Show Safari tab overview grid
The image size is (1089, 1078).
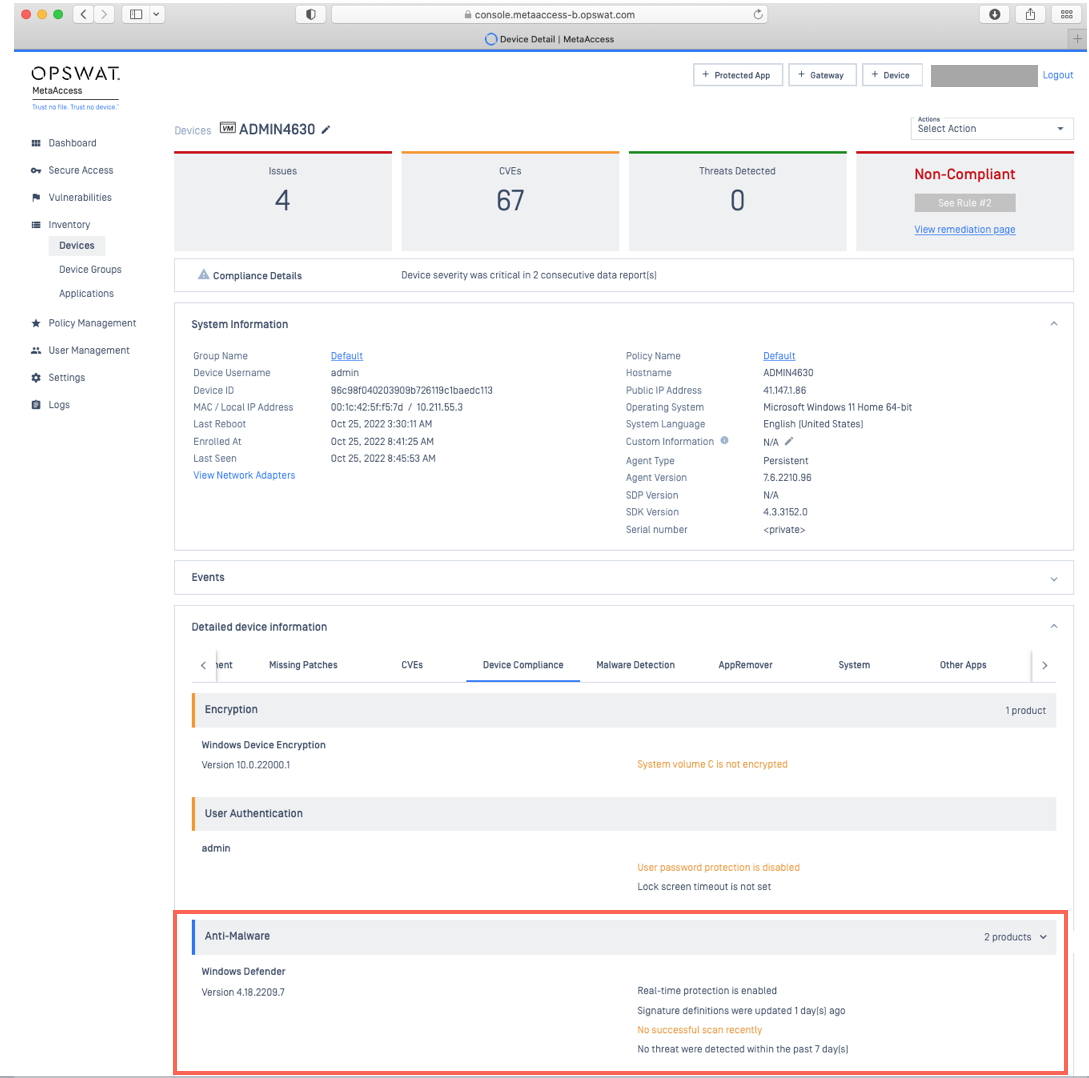1067,14
